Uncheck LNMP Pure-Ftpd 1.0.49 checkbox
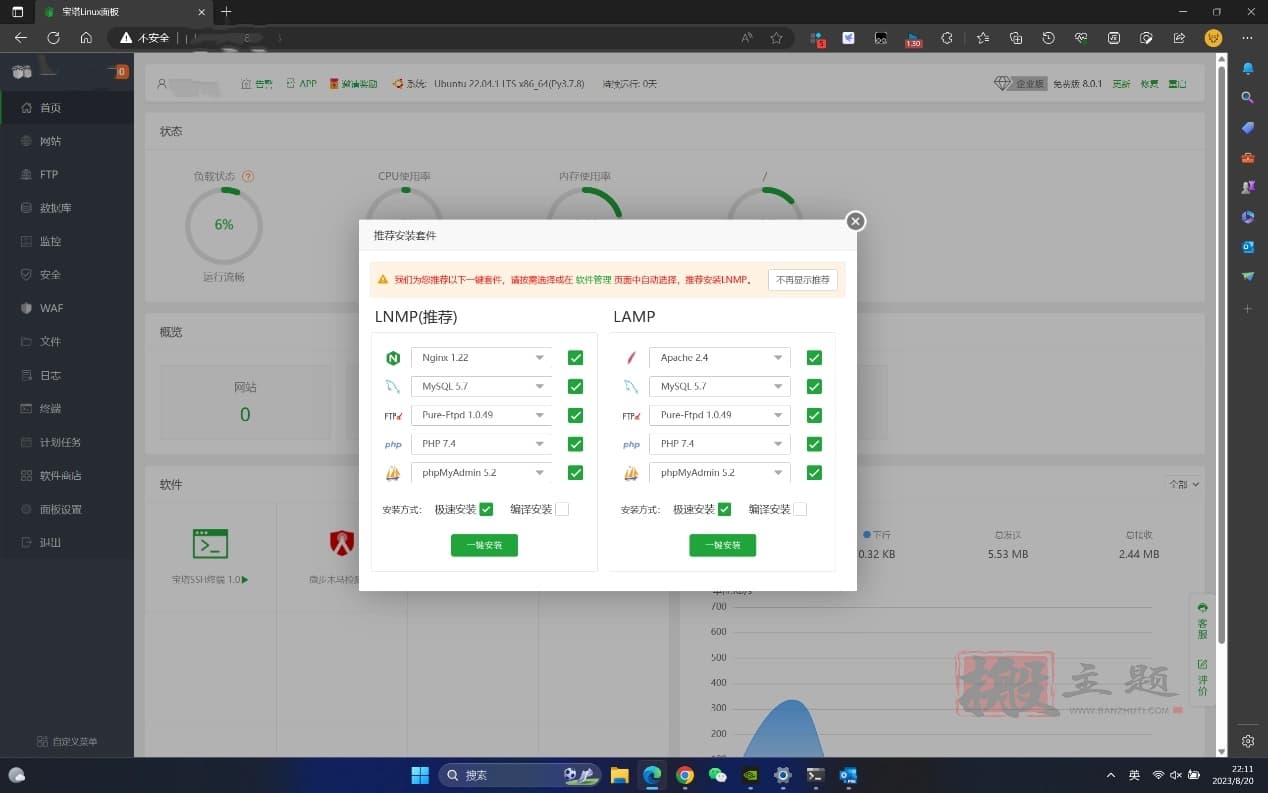The height and width of the screenshot is (793, 1268). click(x=575, y=415)
